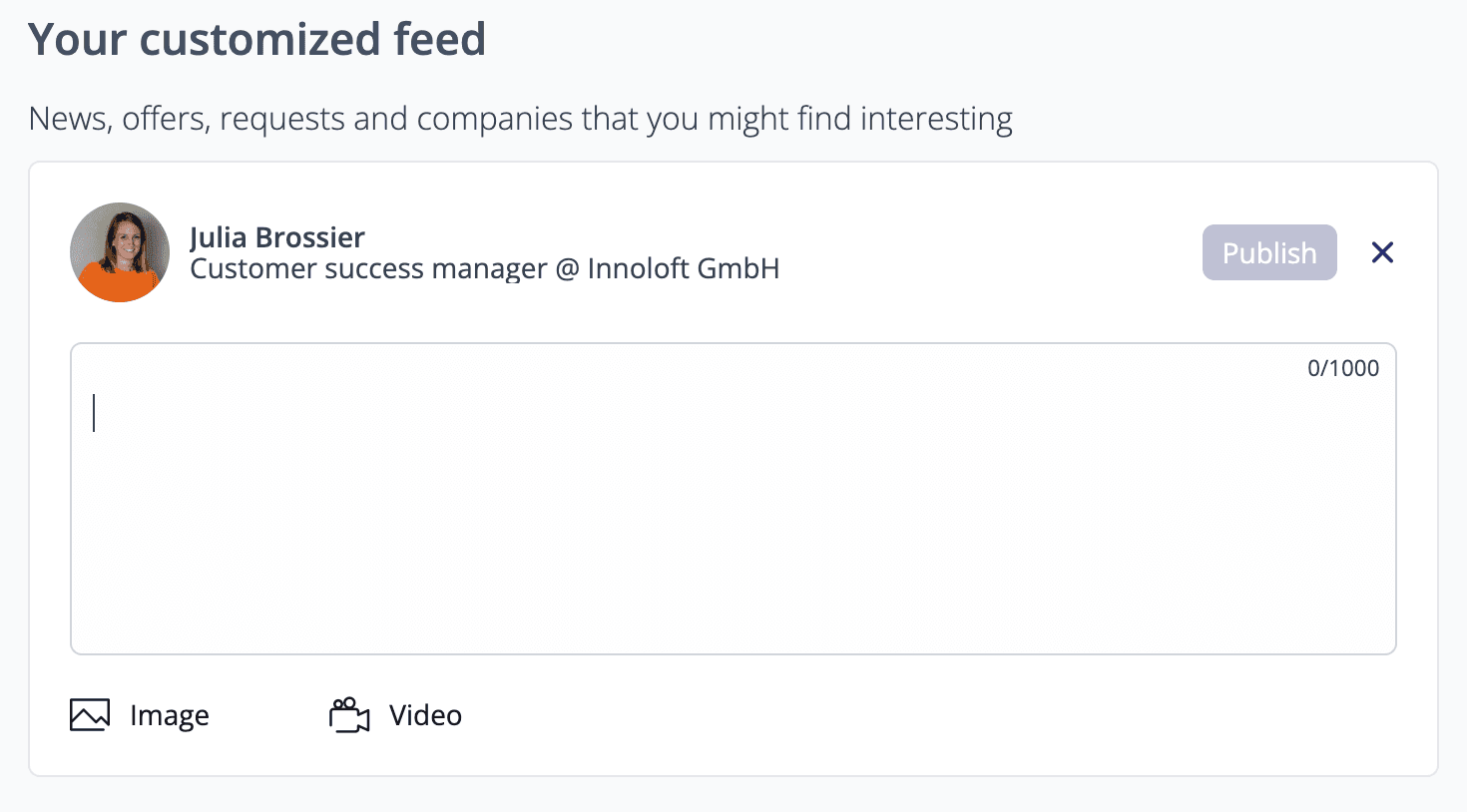Click the Customer success manager job title
Viewport: 1467px width, 812px height.
[368, 268]
